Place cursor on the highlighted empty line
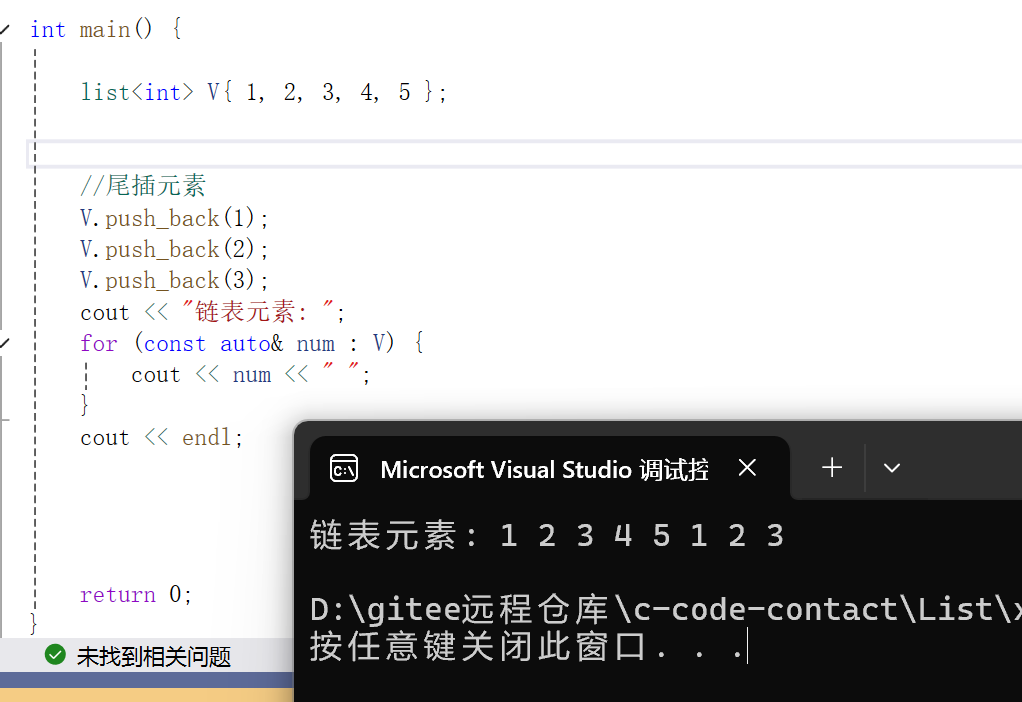 [524, 154]
